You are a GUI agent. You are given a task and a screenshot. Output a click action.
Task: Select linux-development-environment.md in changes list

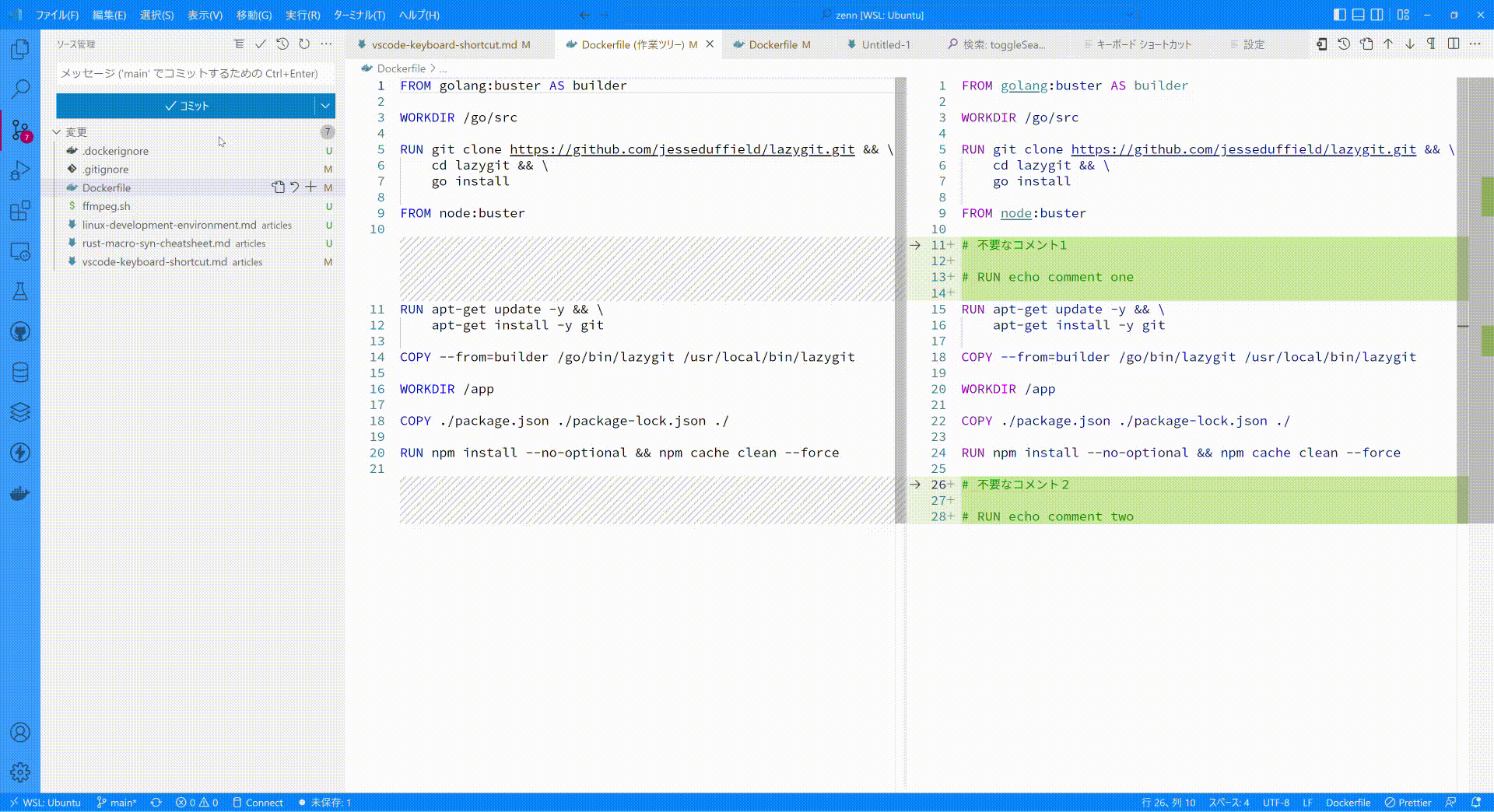click(195, 225)
